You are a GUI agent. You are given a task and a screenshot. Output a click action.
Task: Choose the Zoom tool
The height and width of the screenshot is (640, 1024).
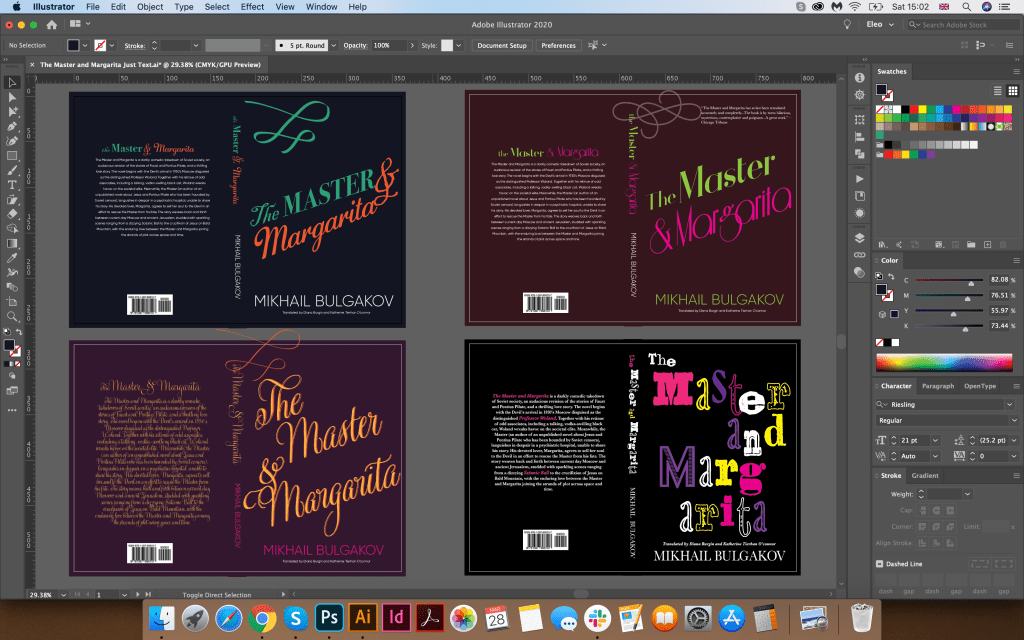click(12, 316)
